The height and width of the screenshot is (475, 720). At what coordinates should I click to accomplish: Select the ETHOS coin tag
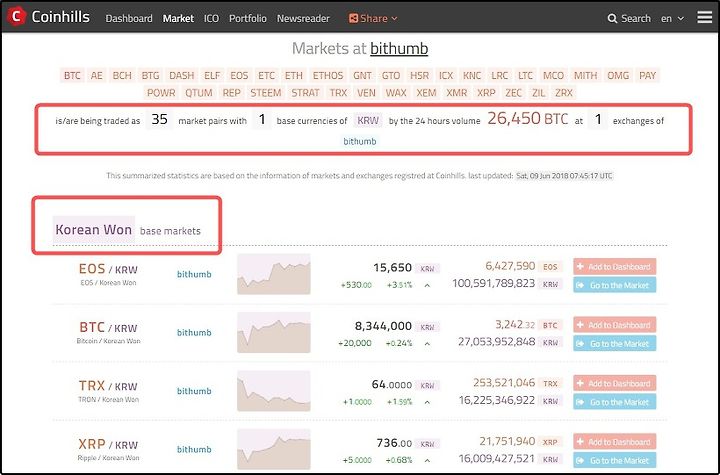pos(328,75)
